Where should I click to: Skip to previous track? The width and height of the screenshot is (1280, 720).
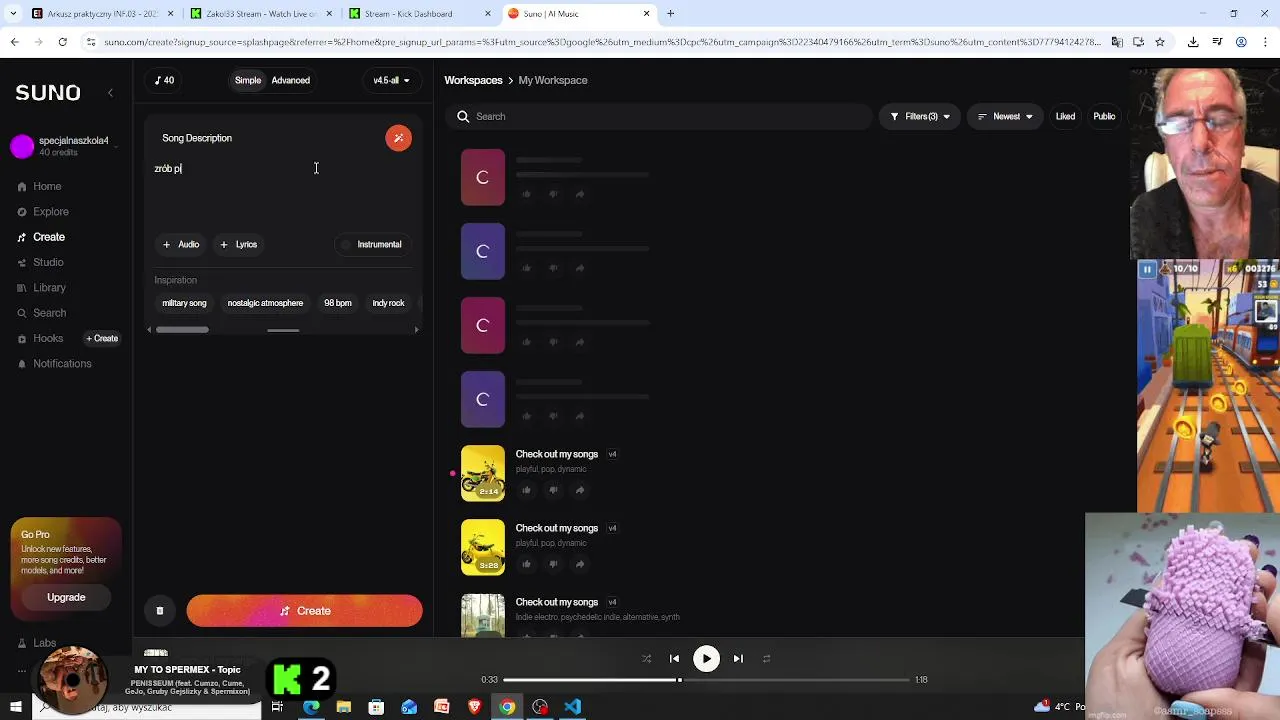coord(674,659)
